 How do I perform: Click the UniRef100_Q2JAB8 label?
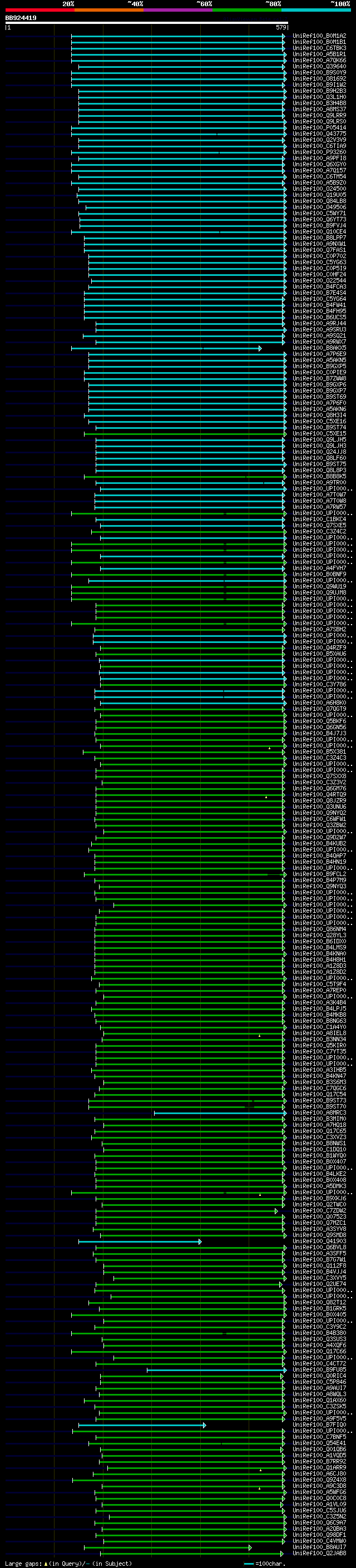pos(319,1554)
